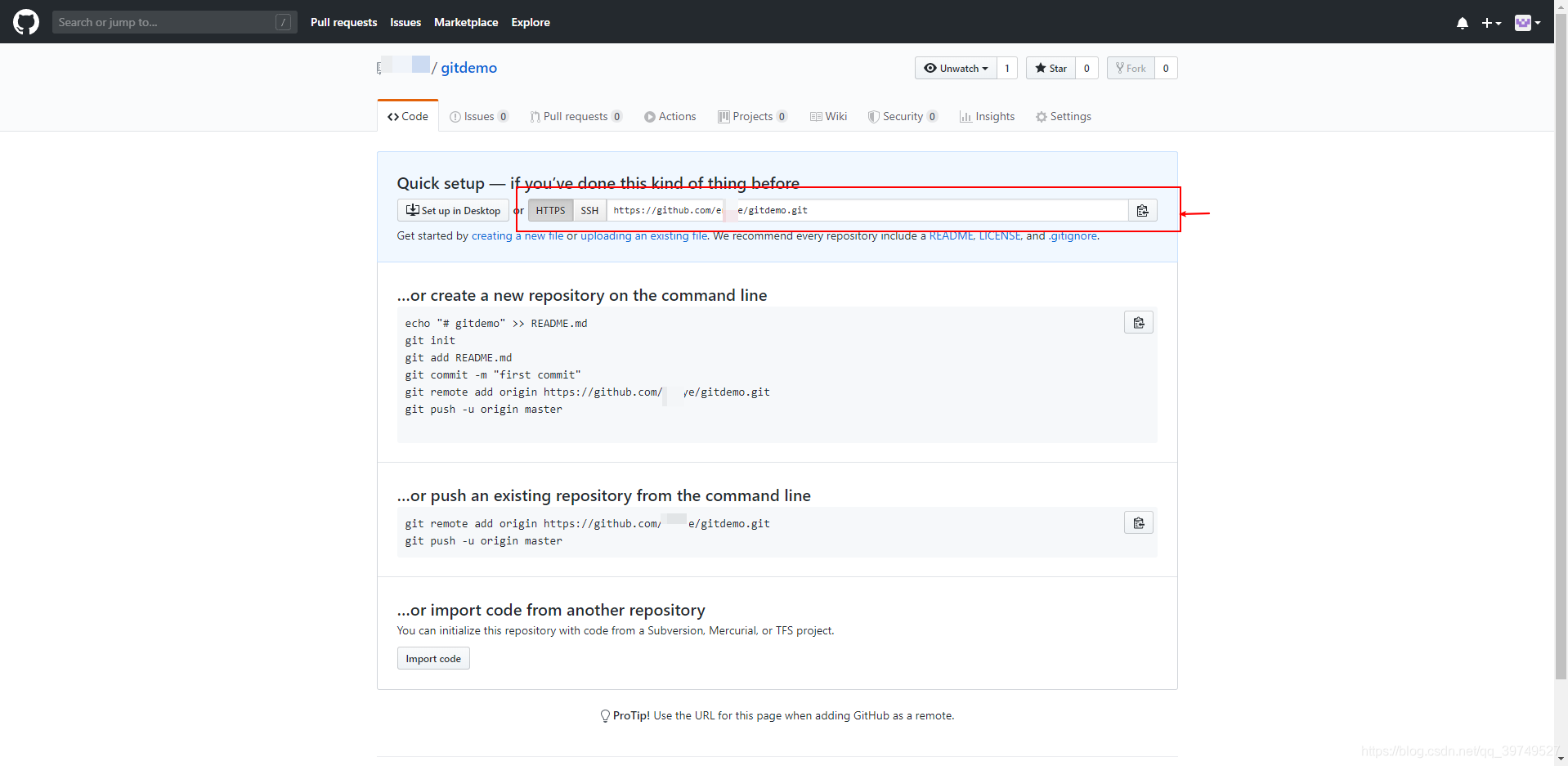Open the notifications bell

[1462, 23]
